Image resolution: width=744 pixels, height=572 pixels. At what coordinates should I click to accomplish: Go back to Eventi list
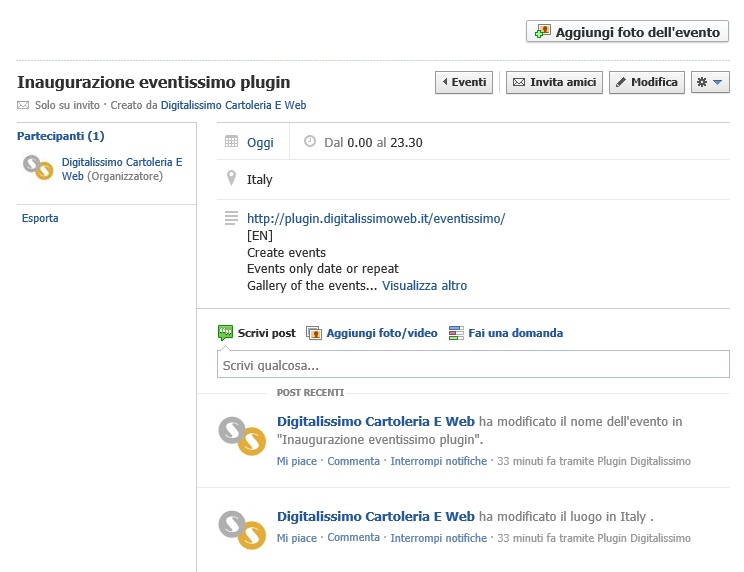(464, 83)
